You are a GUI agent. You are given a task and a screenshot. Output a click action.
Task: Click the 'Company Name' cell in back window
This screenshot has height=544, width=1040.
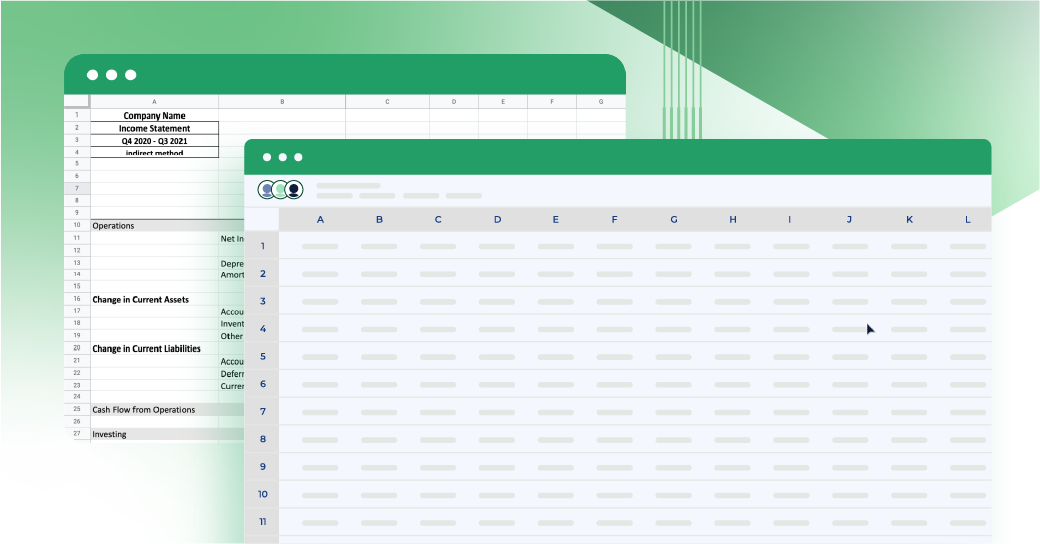point(155,115)
